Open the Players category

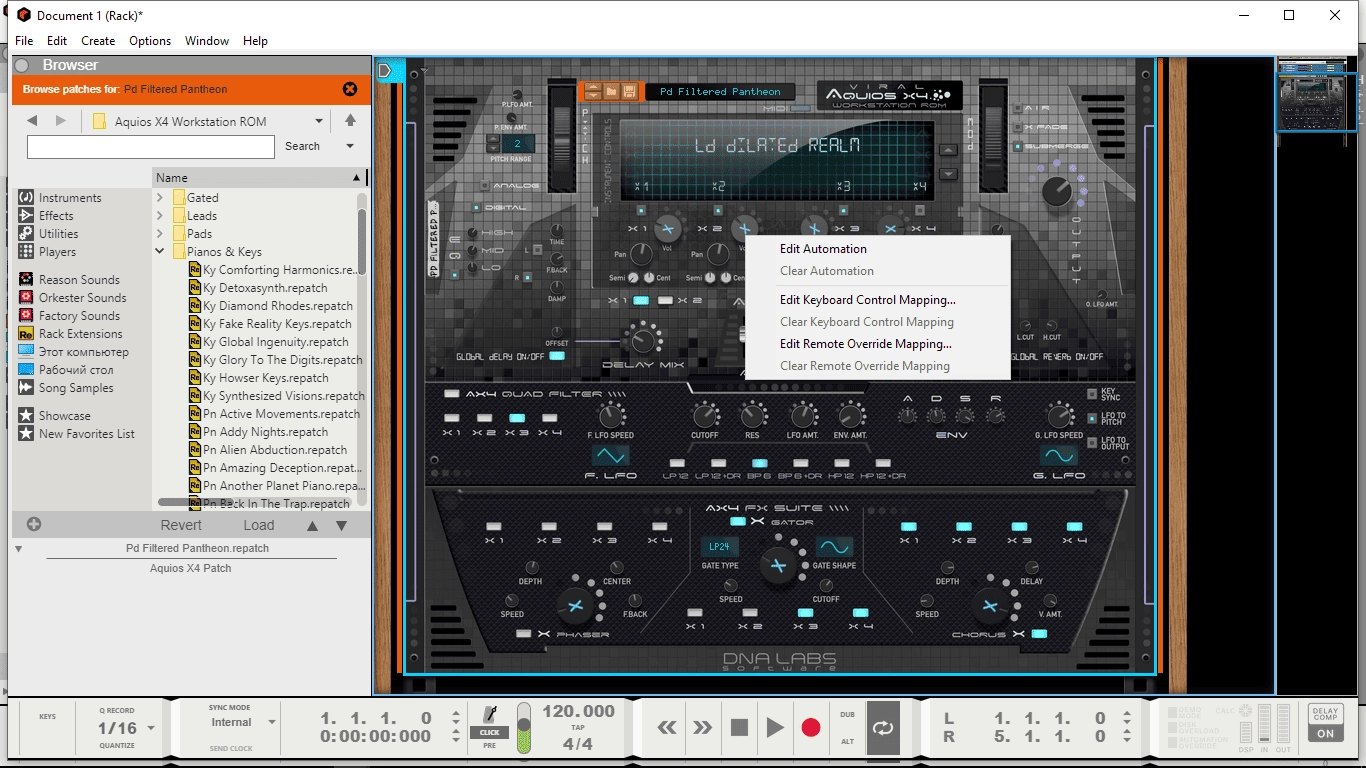pyautogui.click(x=47, y=252)
